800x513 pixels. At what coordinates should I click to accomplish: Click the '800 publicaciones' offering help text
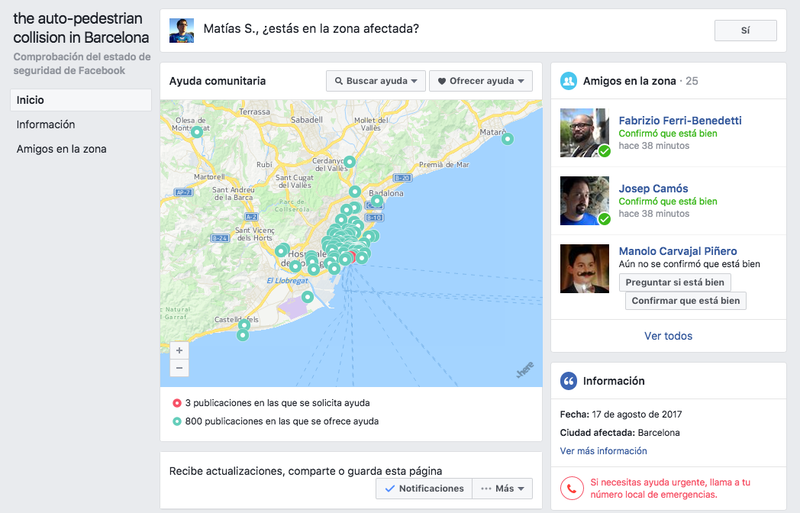[282, 421]
